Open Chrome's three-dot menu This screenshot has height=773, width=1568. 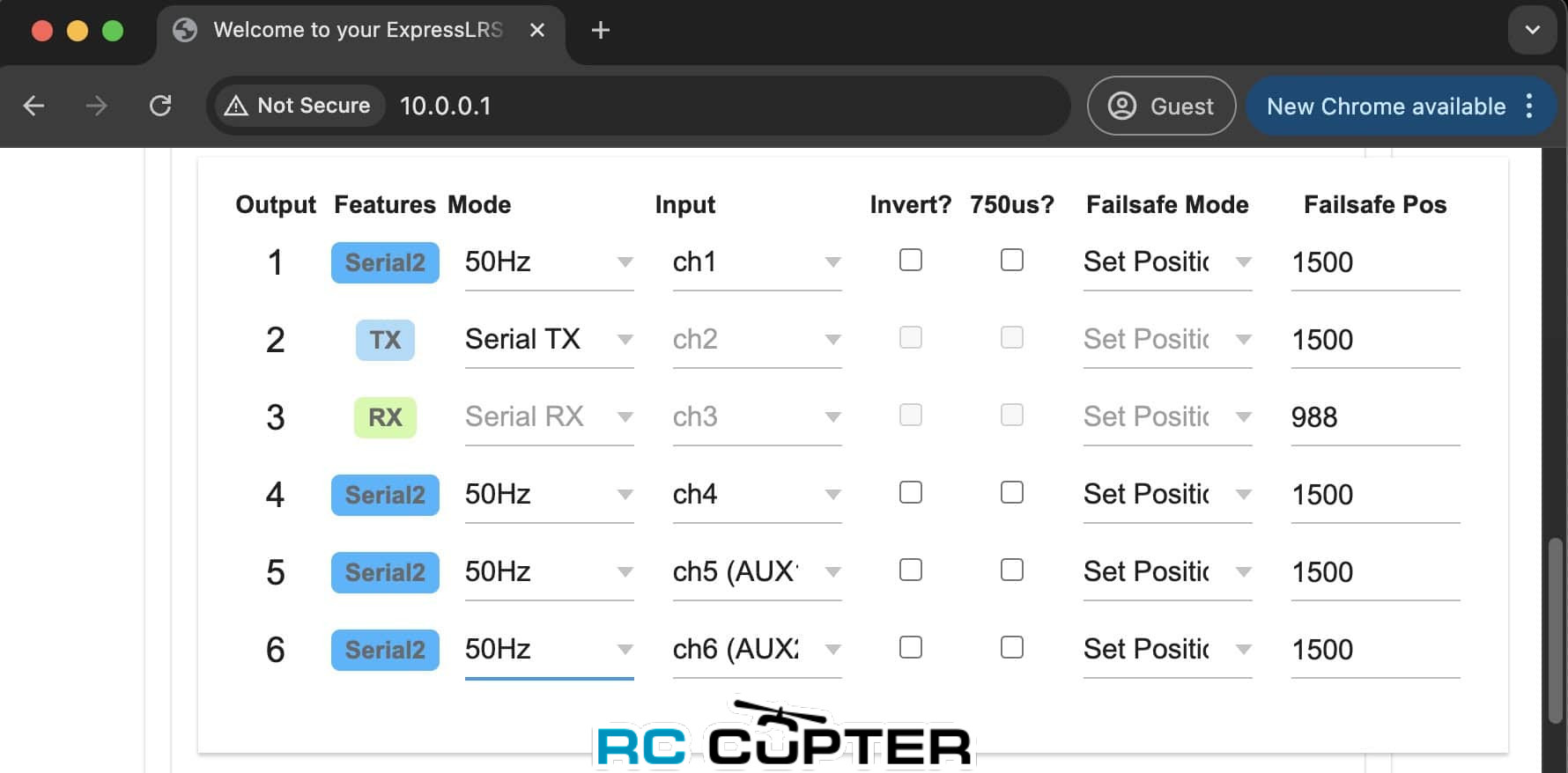(1529, 106)
